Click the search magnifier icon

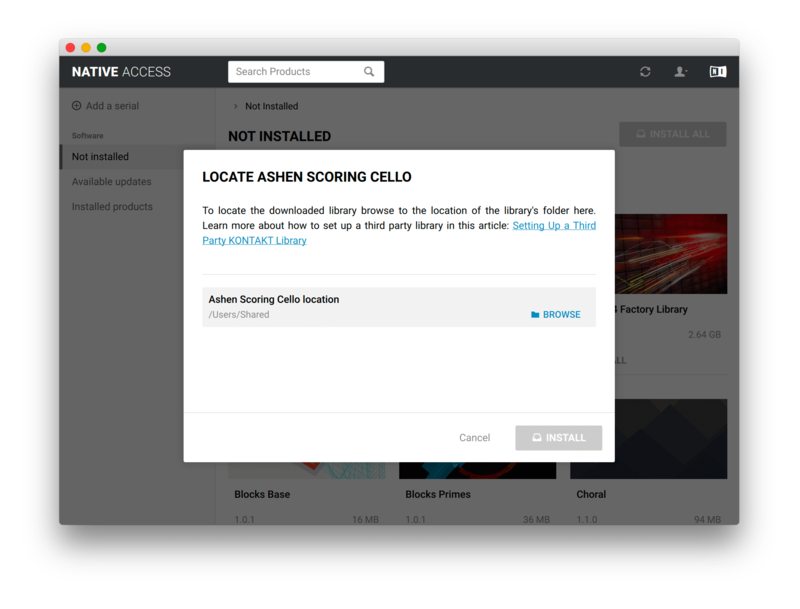click(369, 72)
